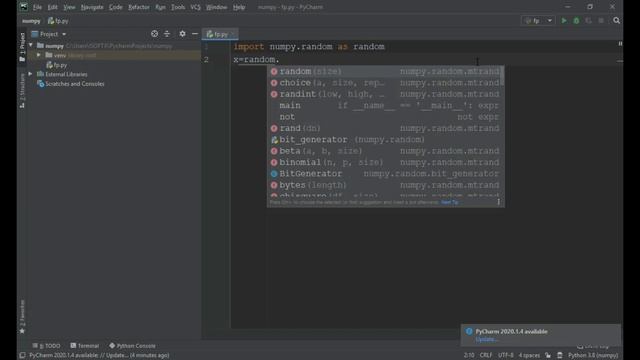Change 4 spaces indent setting
Viewport: 640px width, 360px height.
[529, 356]
